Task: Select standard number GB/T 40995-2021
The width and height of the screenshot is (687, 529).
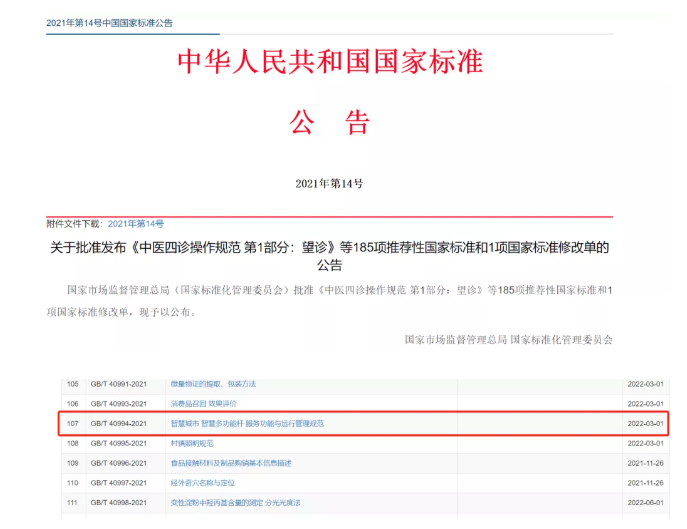Action: coord(119,442)
